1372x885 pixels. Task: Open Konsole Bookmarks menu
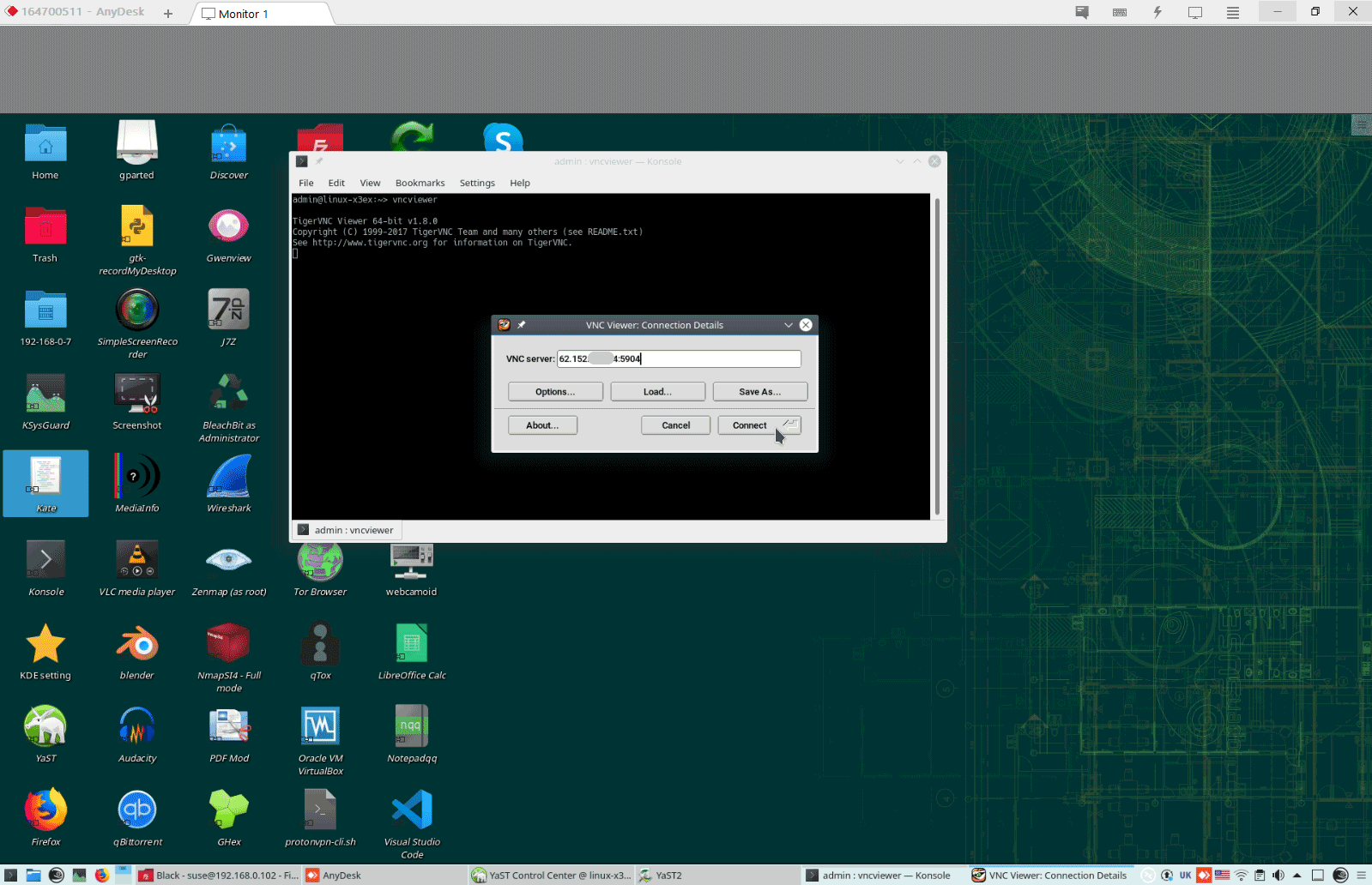click(x=420, y=183)
